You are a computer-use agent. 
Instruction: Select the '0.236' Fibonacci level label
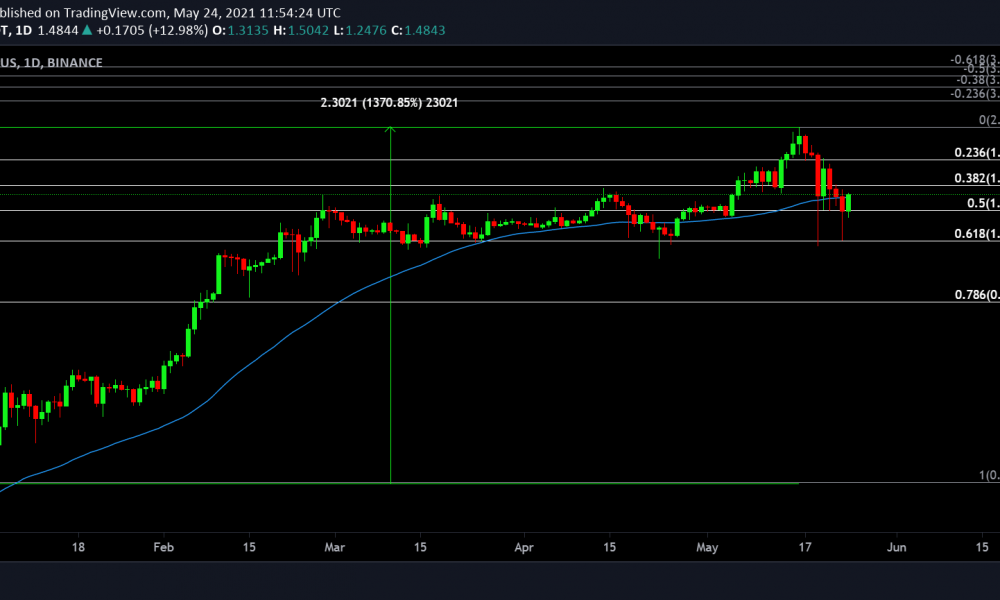[x=977, y=152]
